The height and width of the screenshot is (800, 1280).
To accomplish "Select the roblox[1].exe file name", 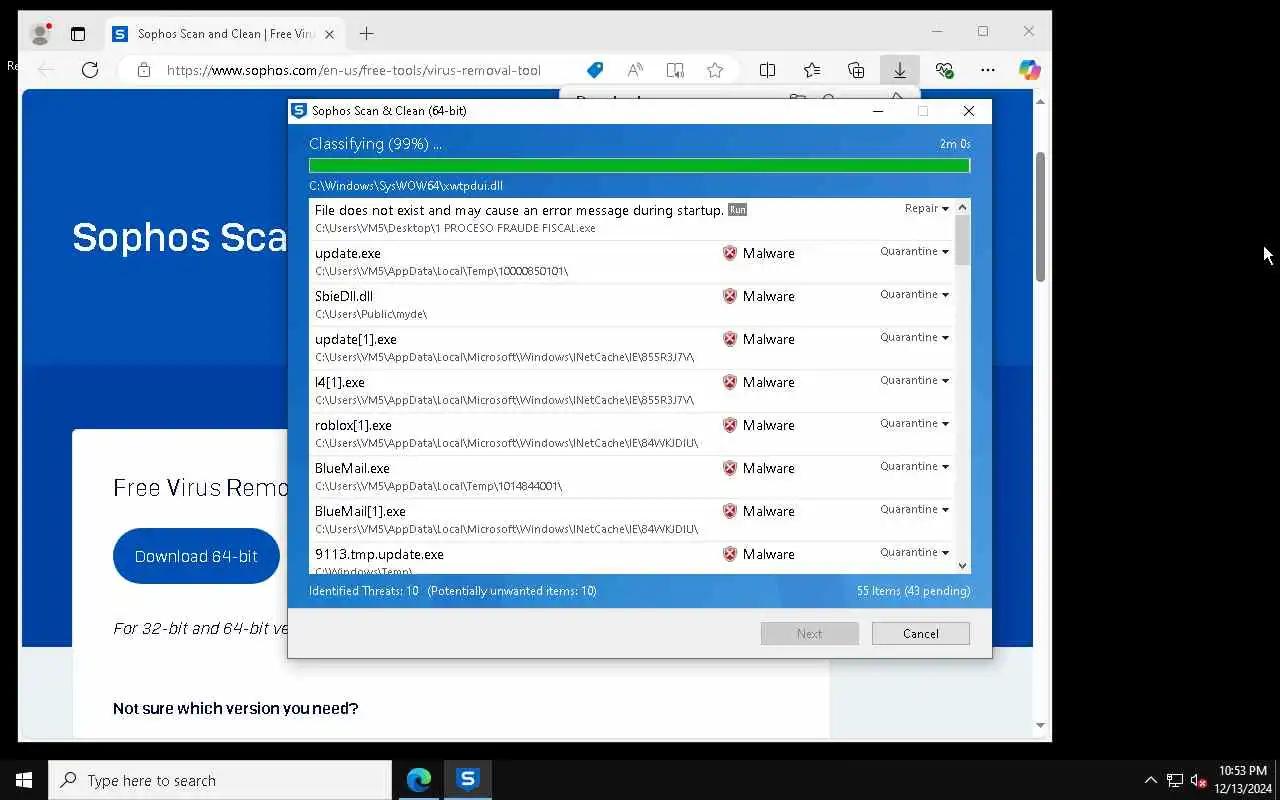I will (x=353, y=425).
